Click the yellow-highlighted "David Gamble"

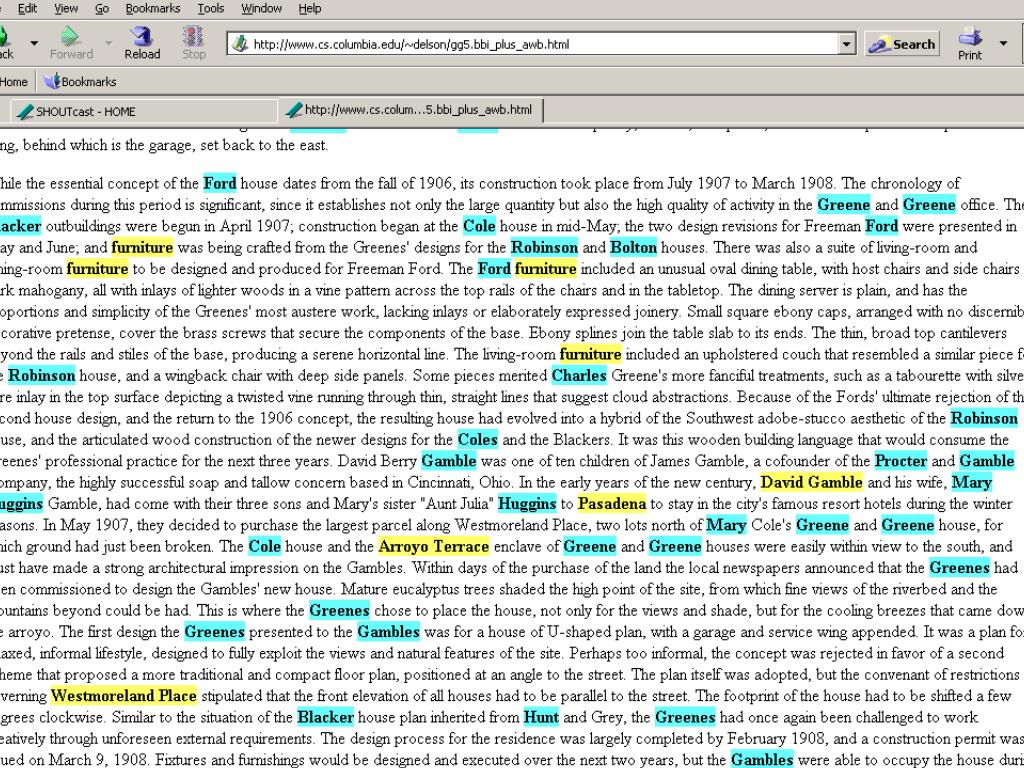812,483
